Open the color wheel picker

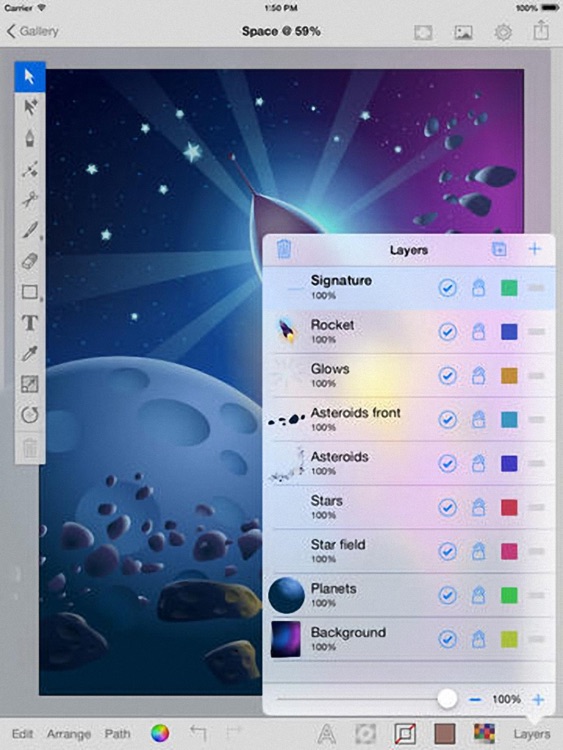point(160,733)
